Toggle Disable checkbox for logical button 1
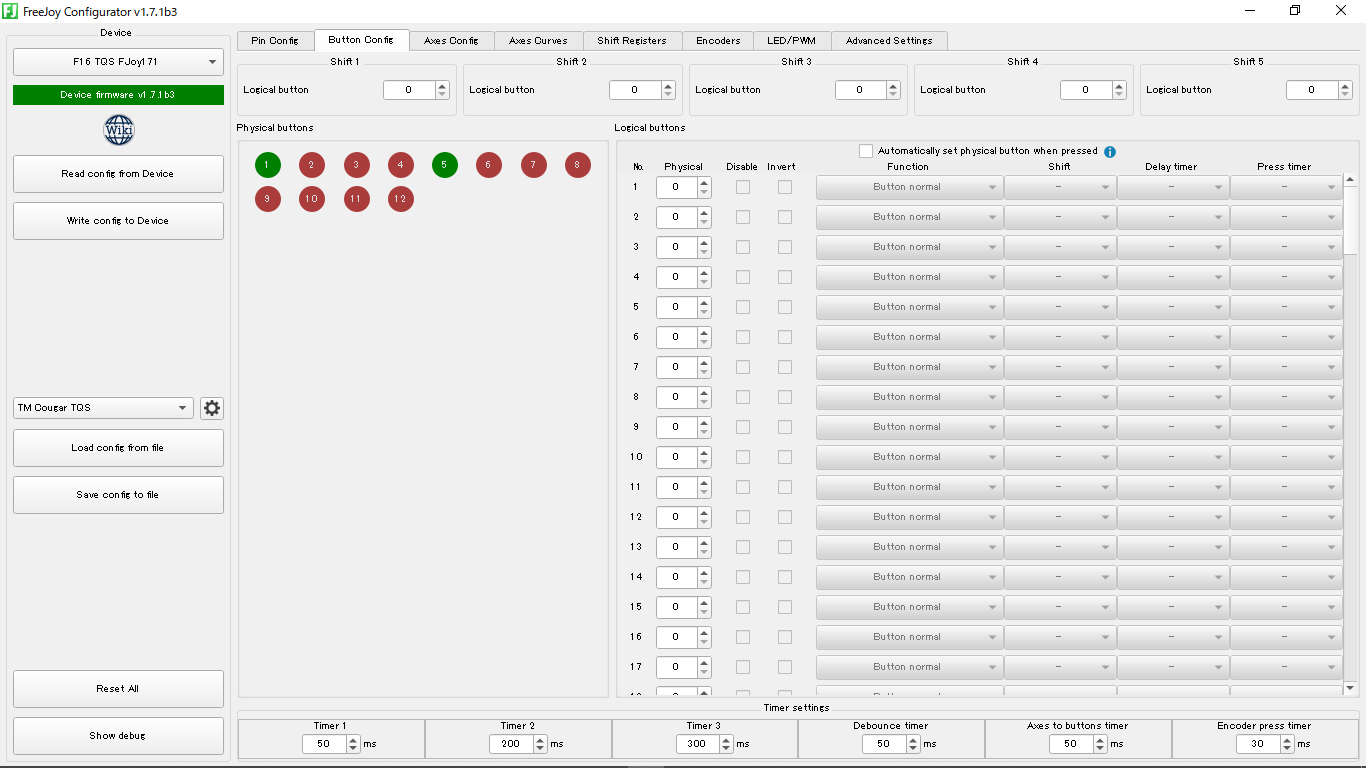This screenshot has width=1366, height=768. click(742, 187)
